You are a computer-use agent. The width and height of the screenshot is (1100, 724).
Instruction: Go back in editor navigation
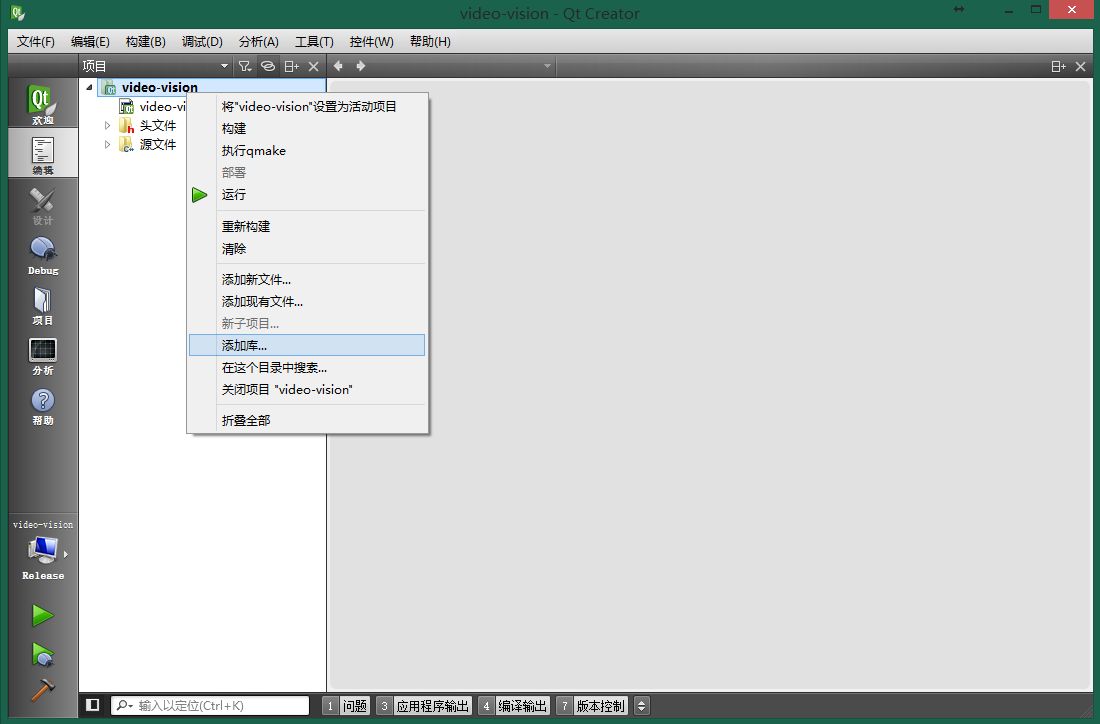click(338, 66)
